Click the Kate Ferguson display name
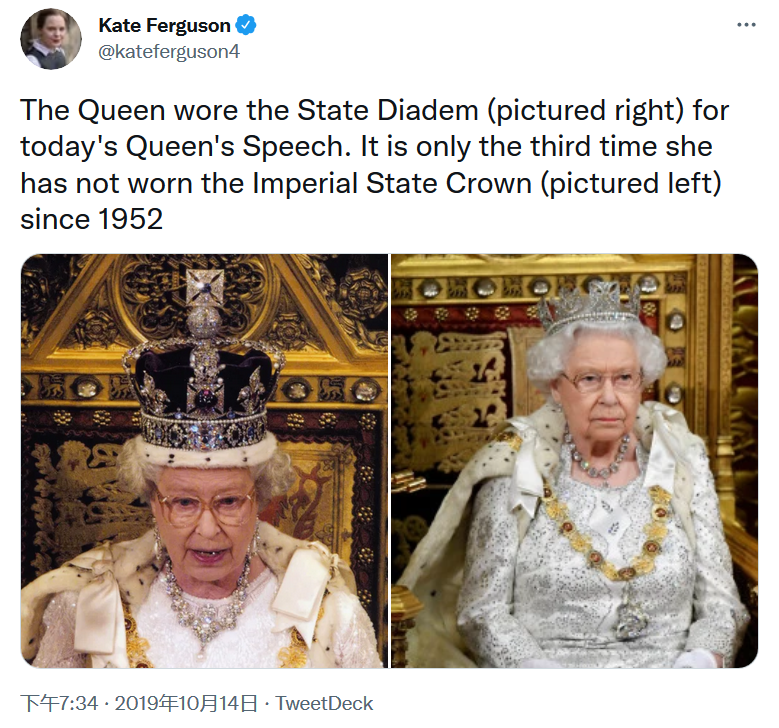779x728 pixels. pyautogui.click(x=164, y=26)
